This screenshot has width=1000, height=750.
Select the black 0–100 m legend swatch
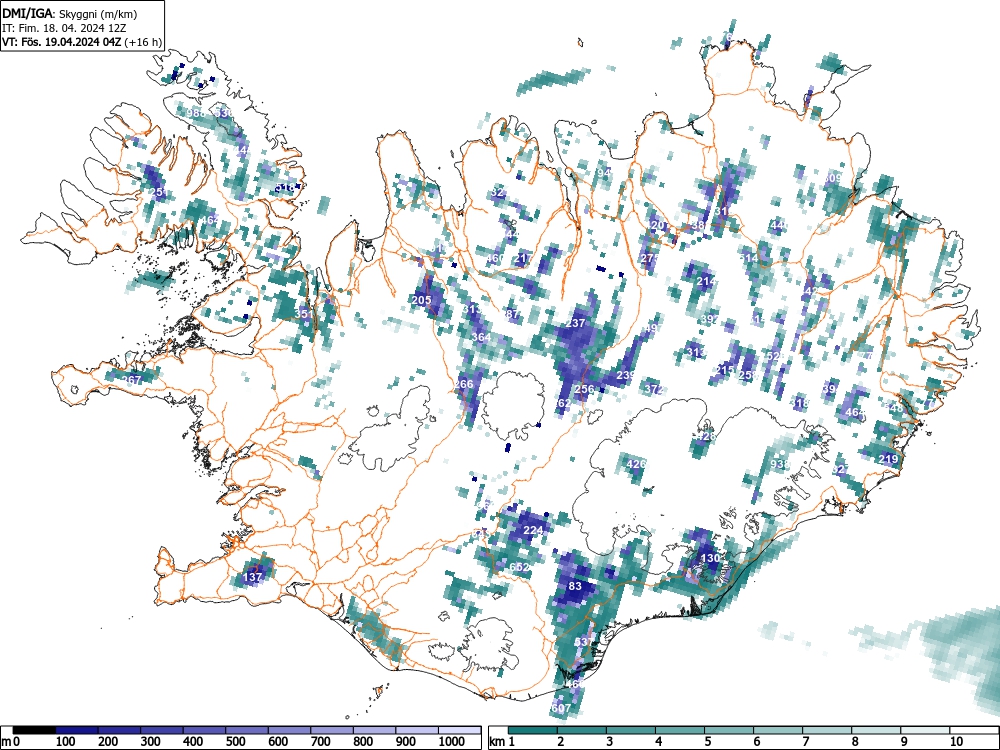(34, 730)
